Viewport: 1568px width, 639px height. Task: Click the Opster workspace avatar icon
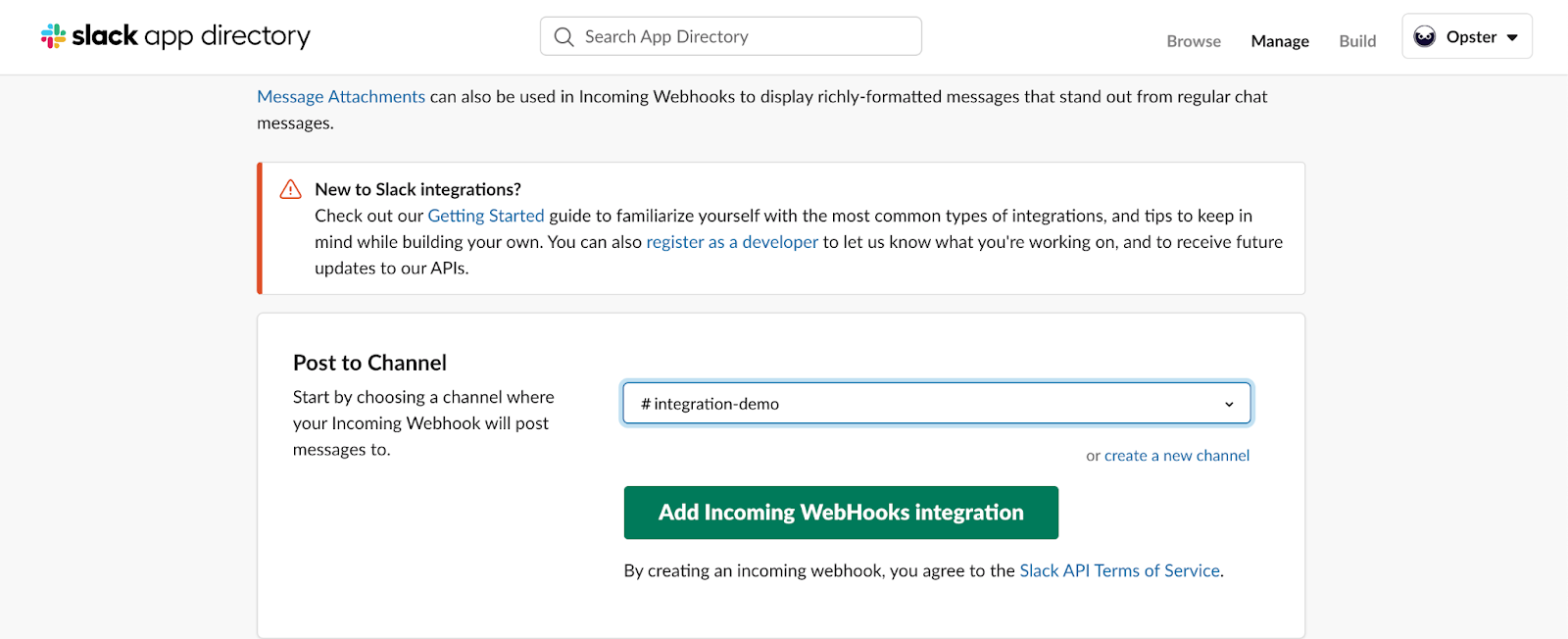pos(1425,36)
